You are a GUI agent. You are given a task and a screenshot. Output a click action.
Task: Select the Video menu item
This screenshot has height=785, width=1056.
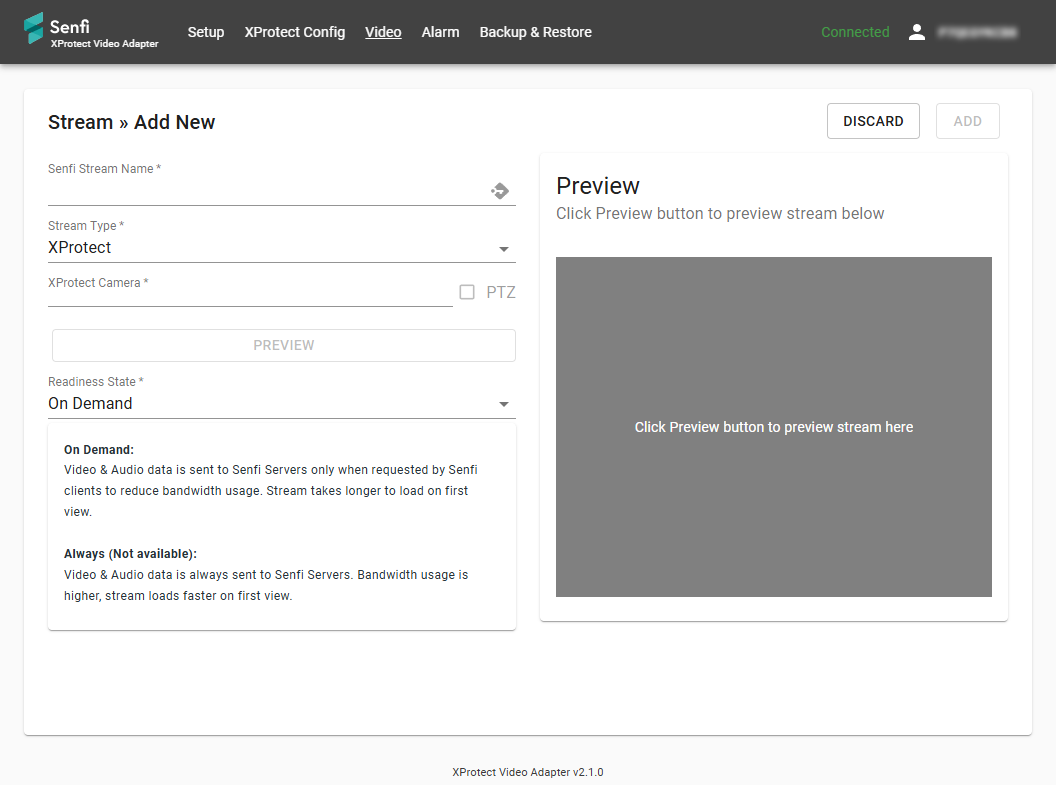coord(383,32)
